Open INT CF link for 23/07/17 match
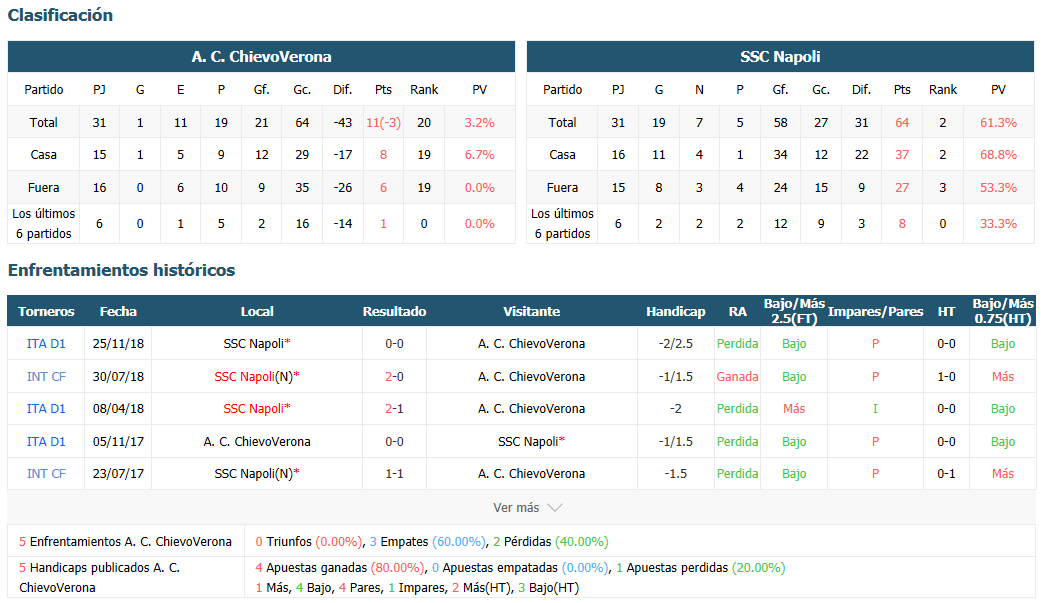 tap(46, 474)
